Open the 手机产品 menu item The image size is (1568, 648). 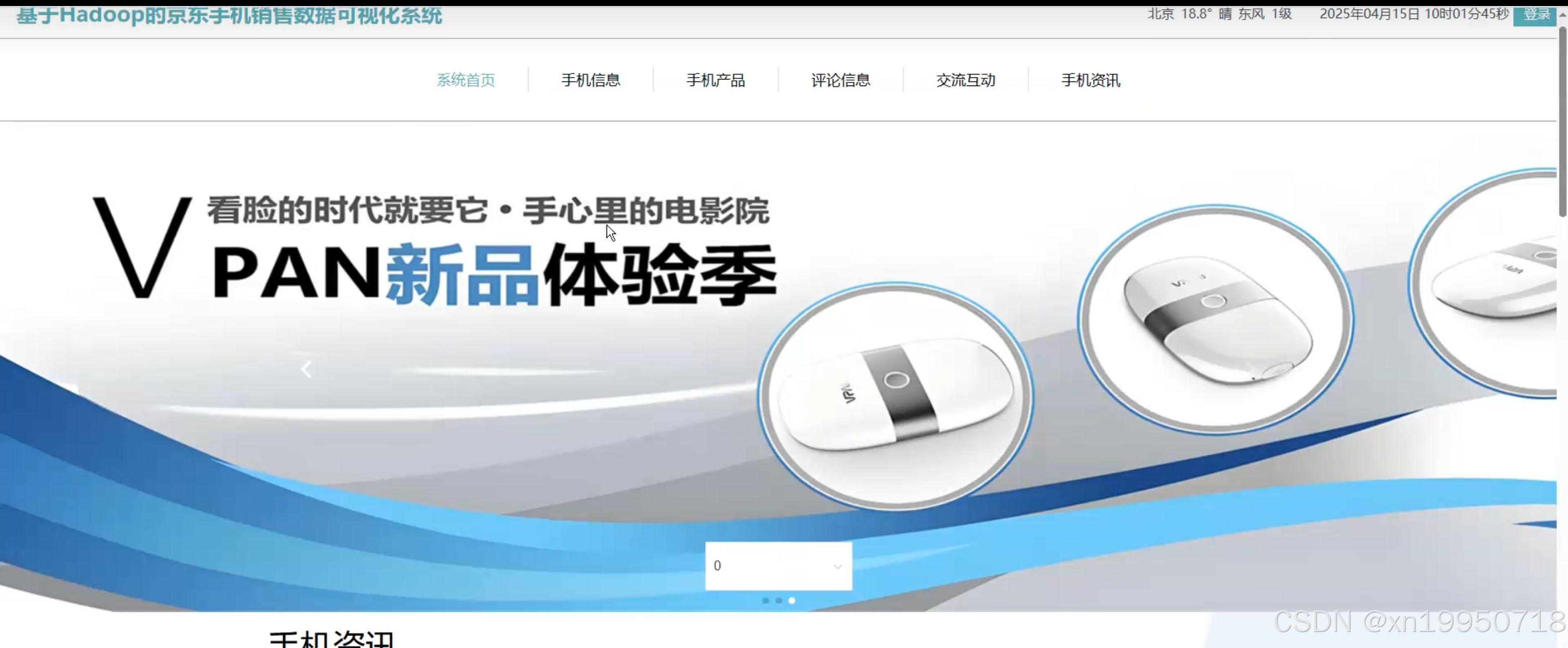pos(716,80)
